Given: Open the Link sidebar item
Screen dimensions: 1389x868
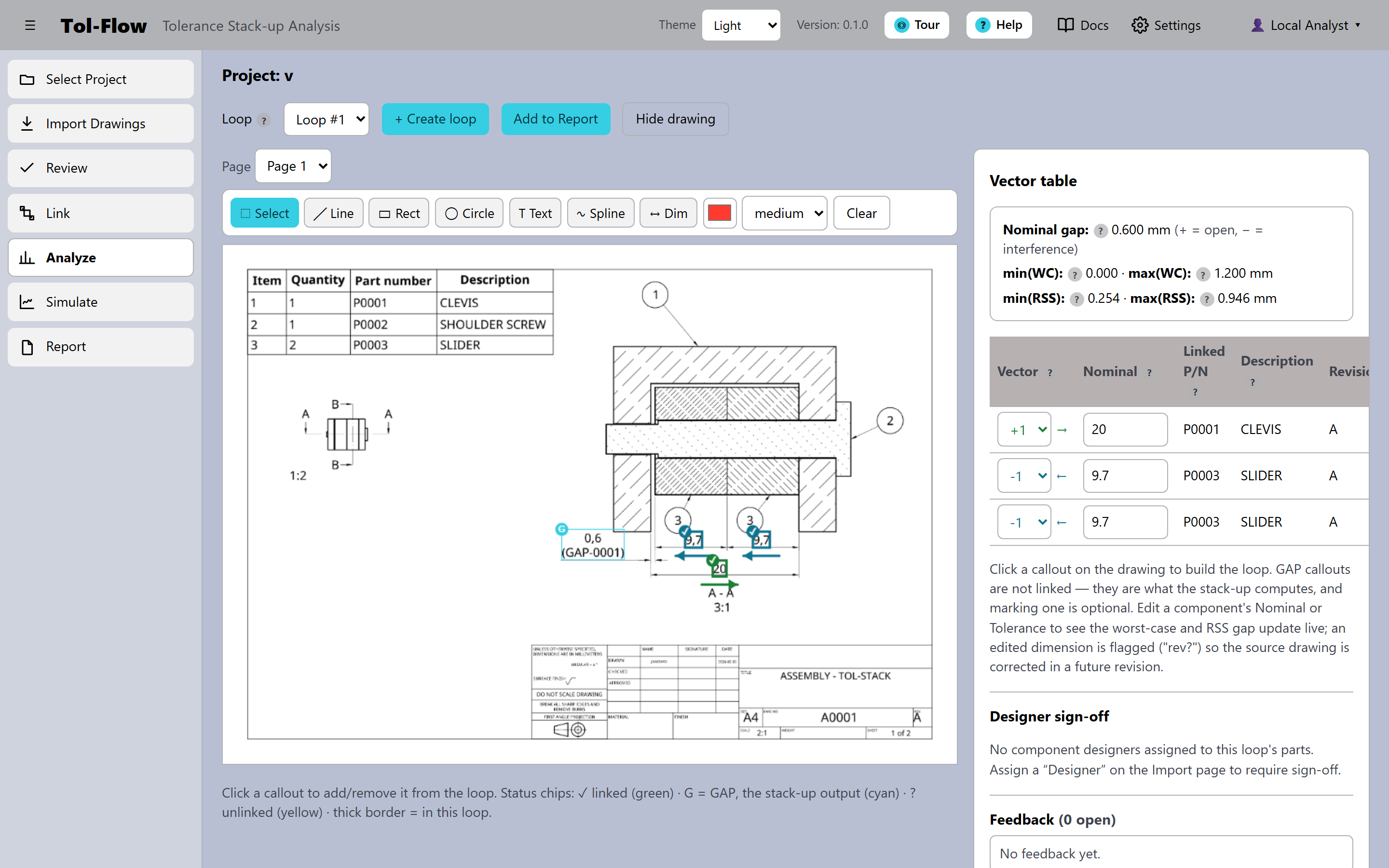Looking at the screenshot, I should [x=100, y=213].
